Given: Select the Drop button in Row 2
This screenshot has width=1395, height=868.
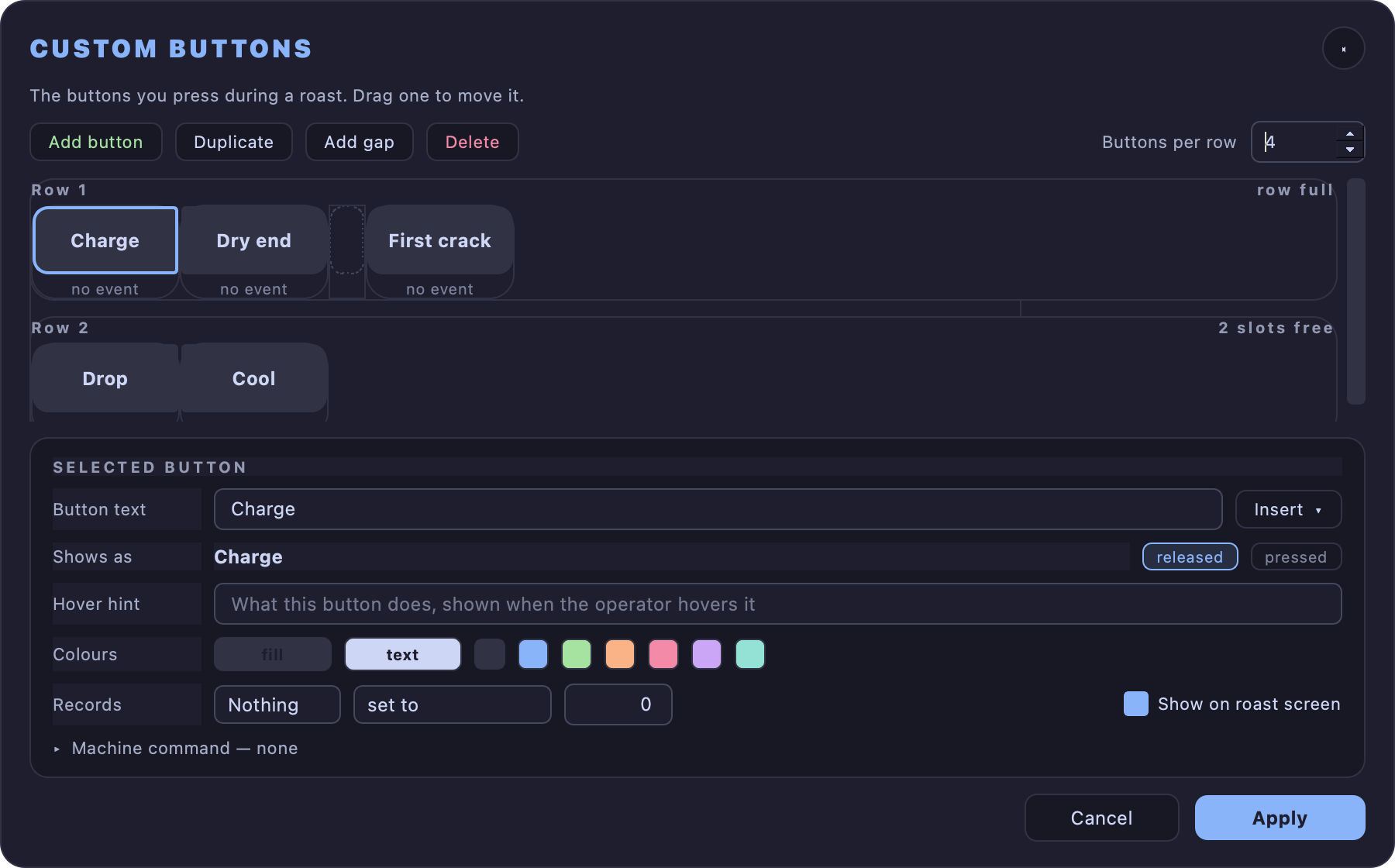Looking at the screenshot, I should (x=105, y=378).
